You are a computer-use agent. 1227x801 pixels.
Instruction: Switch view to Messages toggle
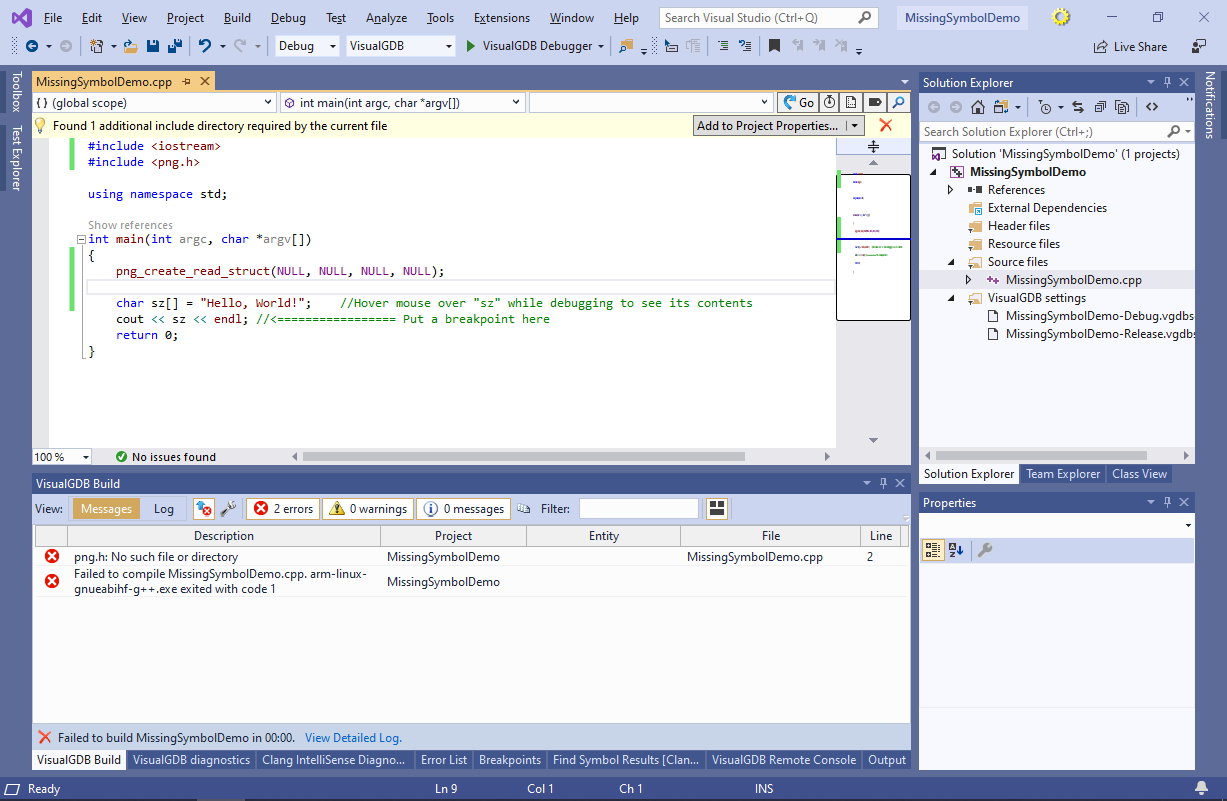pos(106,508)
